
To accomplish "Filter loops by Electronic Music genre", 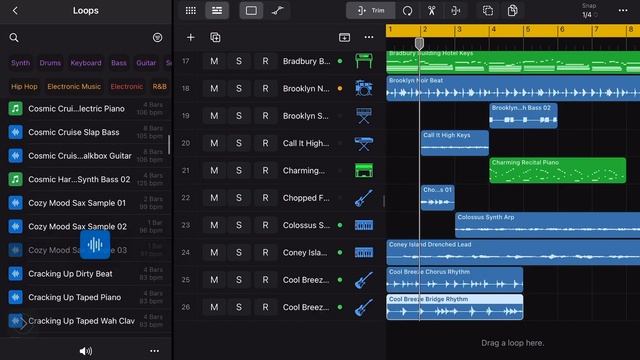I will 74,87.
